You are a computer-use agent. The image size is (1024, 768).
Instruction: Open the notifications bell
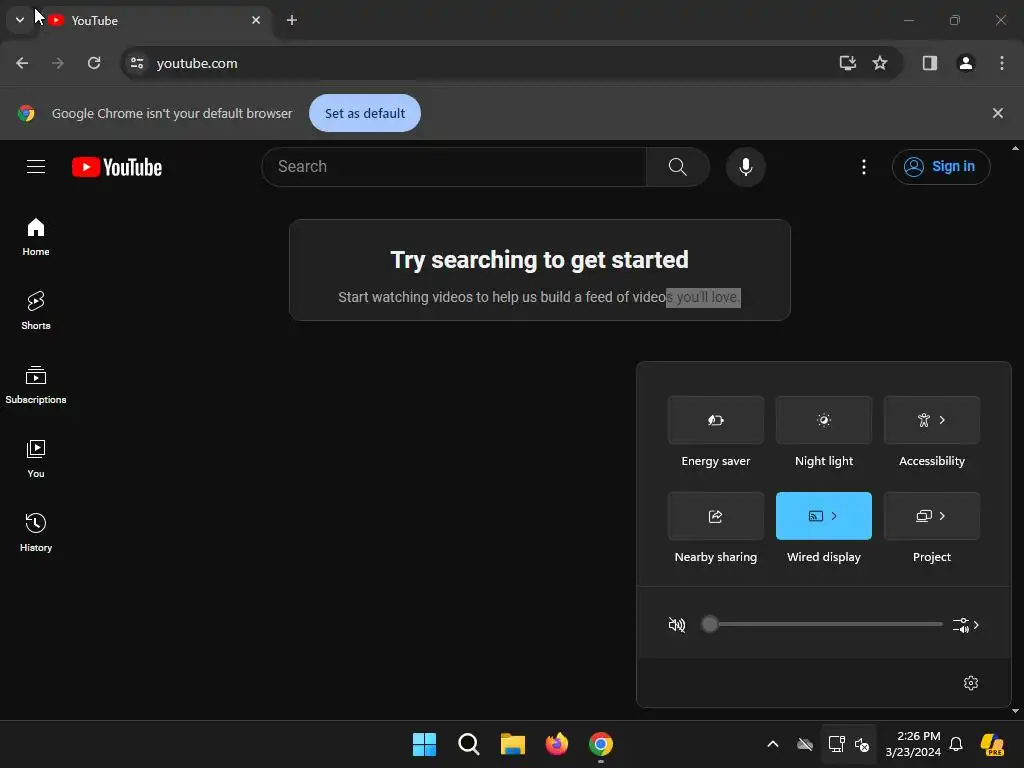point(956,744)
